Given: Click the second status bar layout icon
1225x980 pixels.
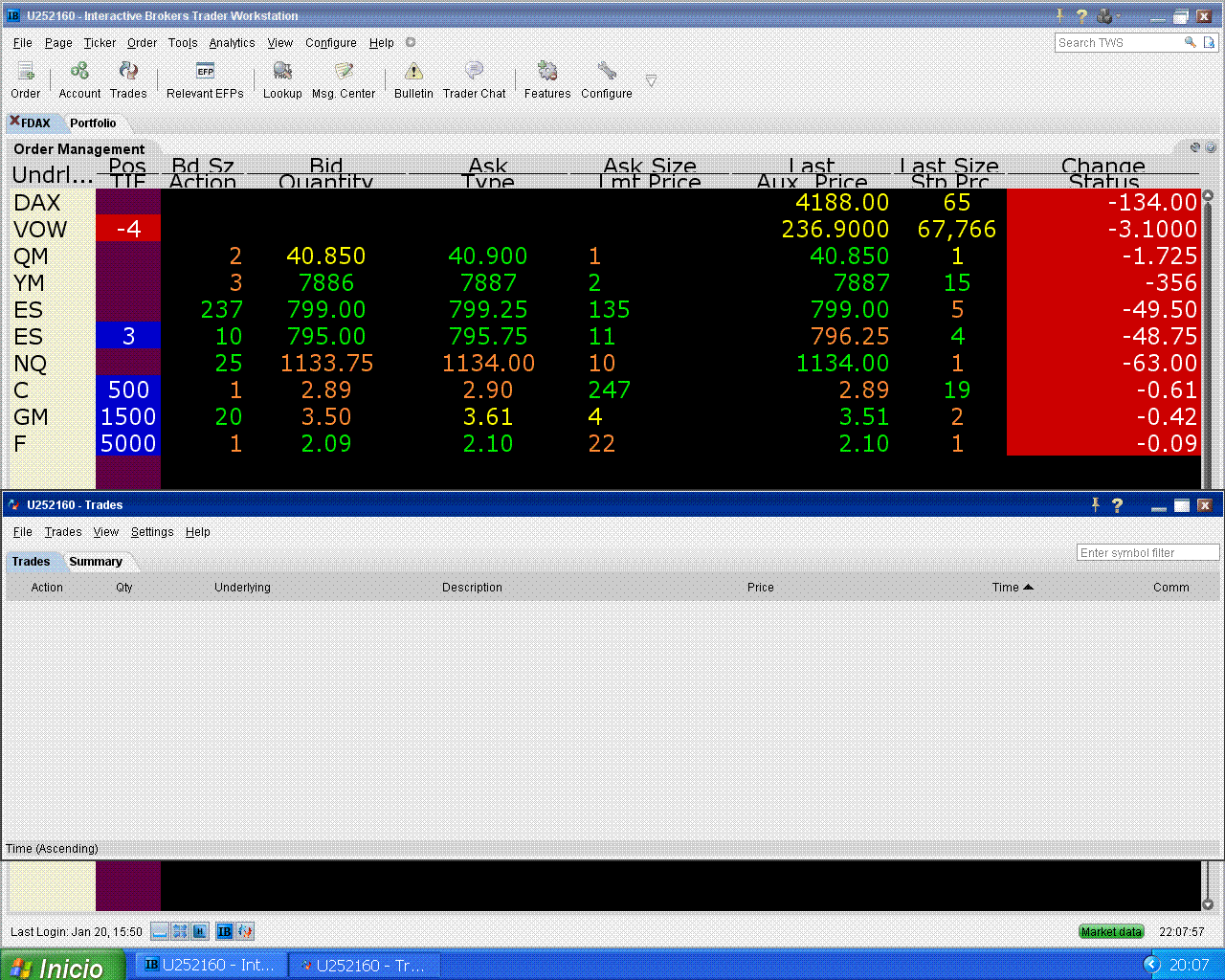Looking at the screenshot, I should 180,931.
